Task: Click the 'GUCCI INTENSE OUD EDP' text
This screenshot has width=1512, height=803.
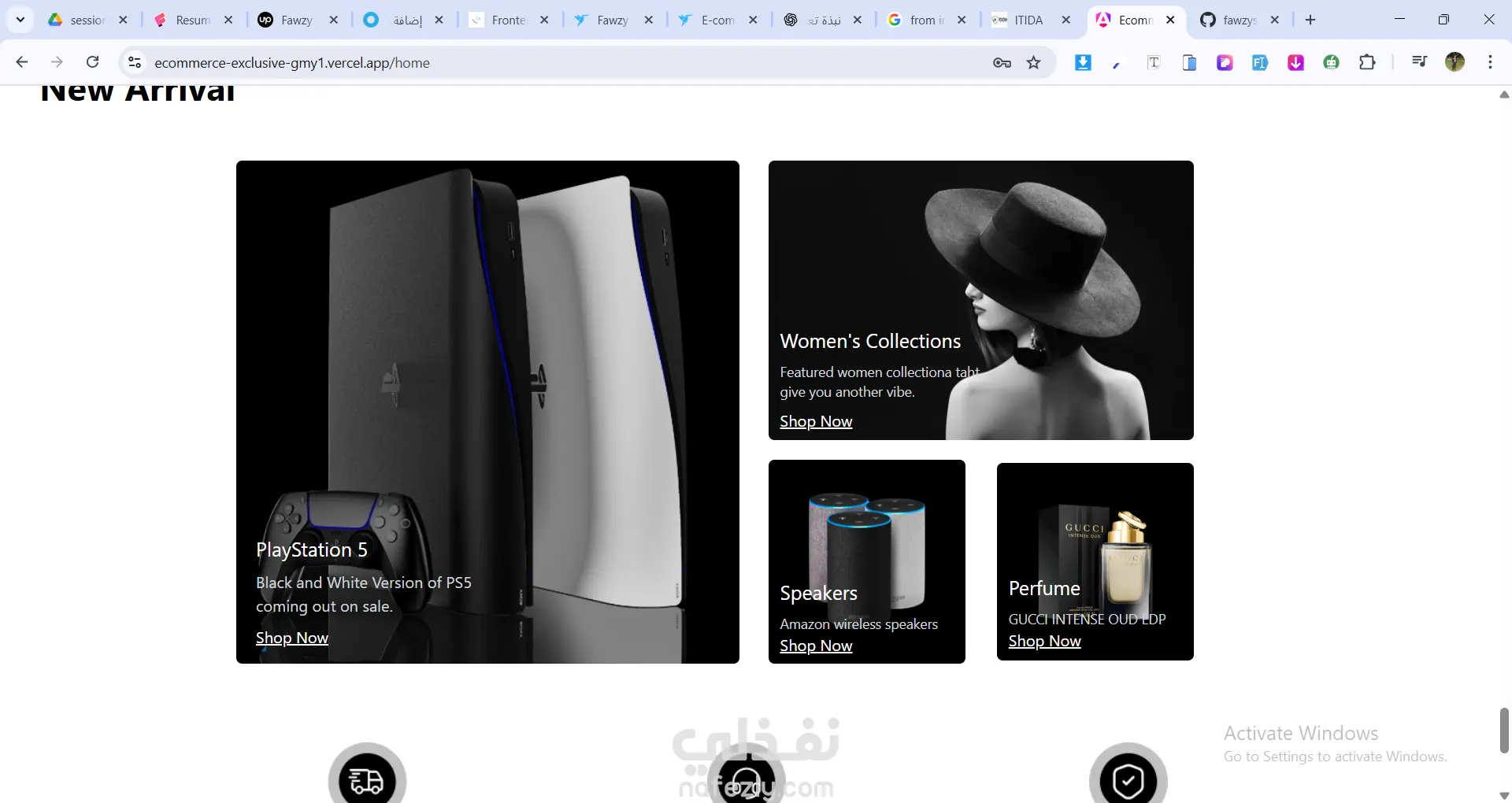Action: [x=1087, y=619]
